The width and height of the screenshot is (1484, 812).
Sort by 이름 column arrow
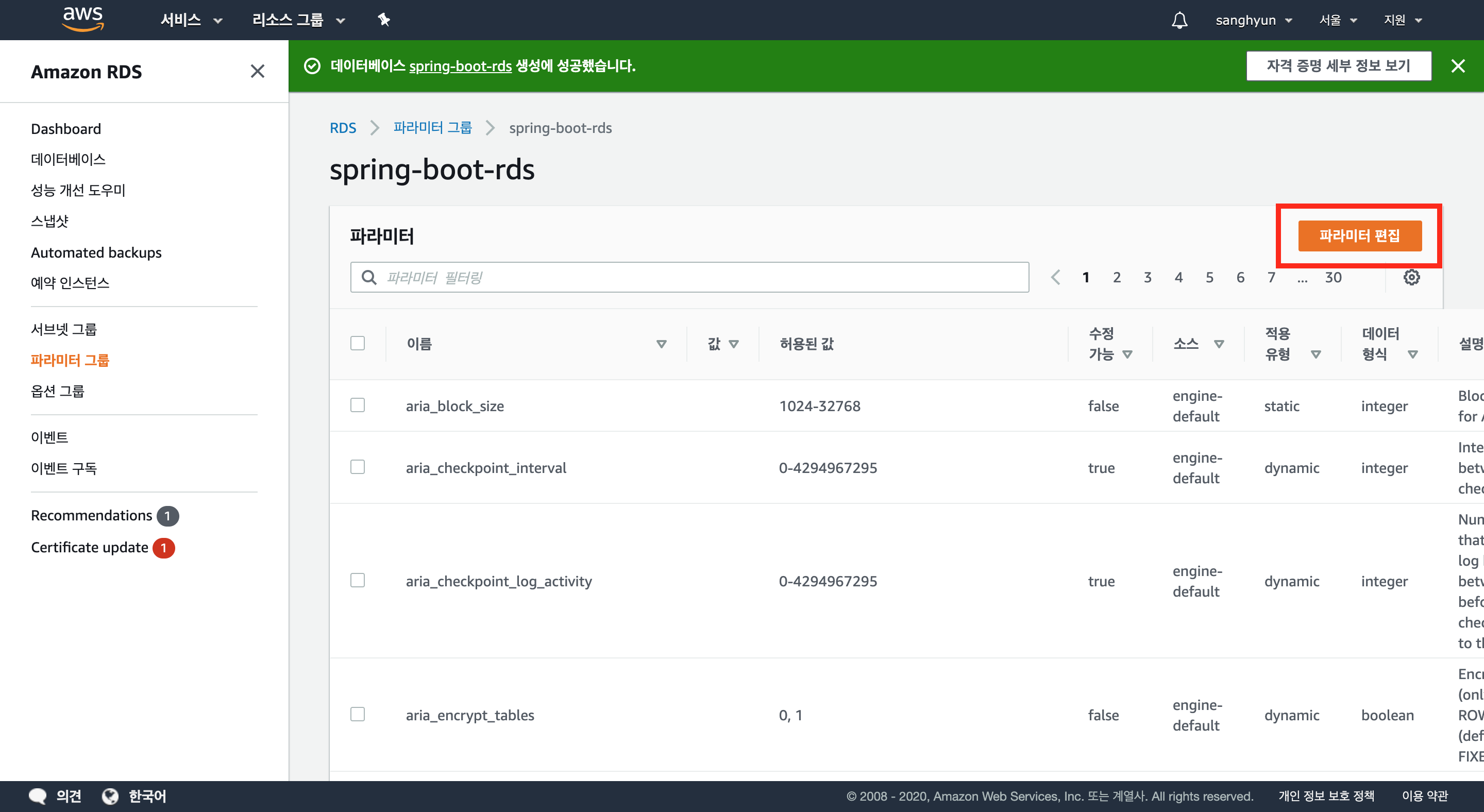661,344
